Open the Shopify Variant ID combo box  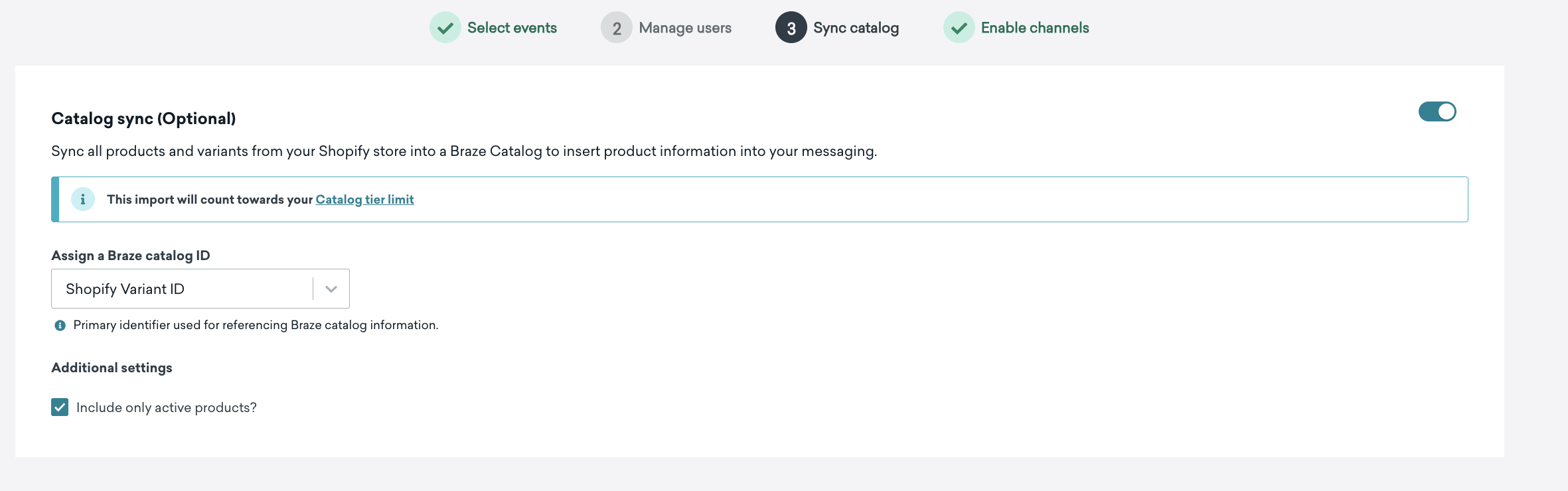(x=183, y=289)
